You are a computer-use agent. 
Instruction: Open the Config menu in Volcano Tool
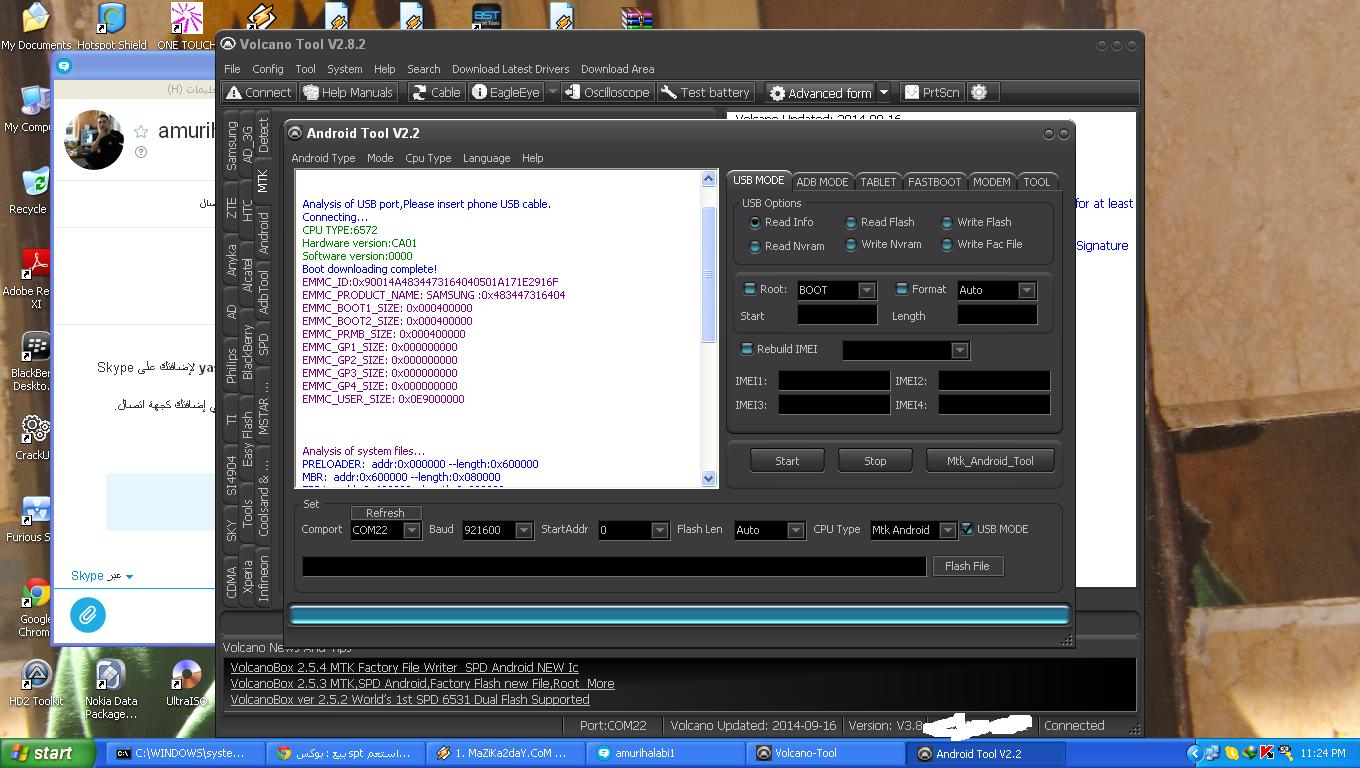coord(267,69)
